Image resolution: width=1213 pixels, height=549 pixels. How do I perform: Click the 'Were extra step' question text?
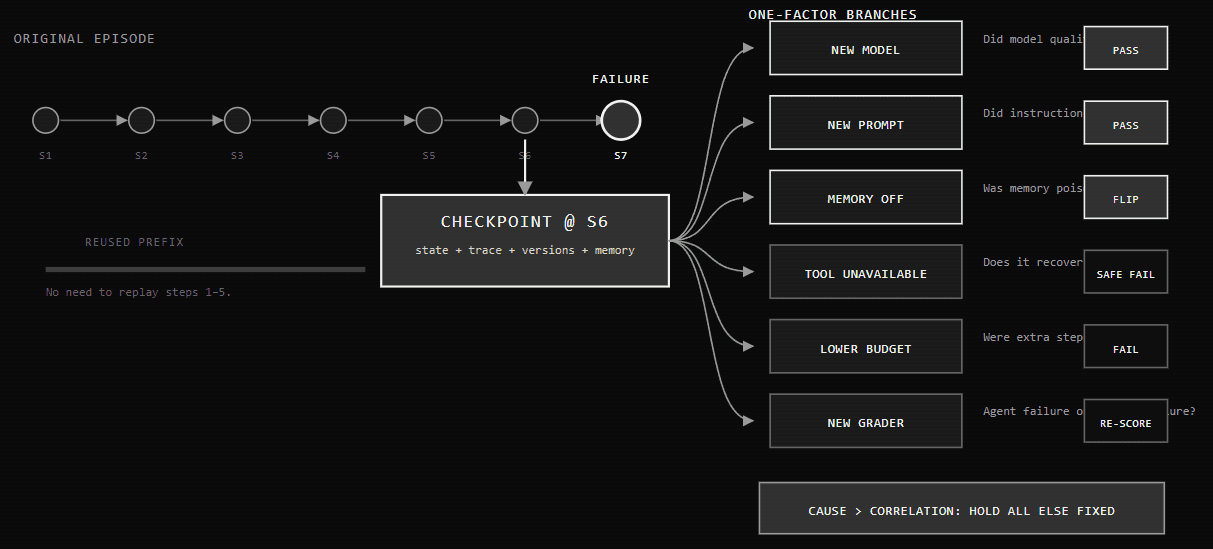pos(1033,337)
